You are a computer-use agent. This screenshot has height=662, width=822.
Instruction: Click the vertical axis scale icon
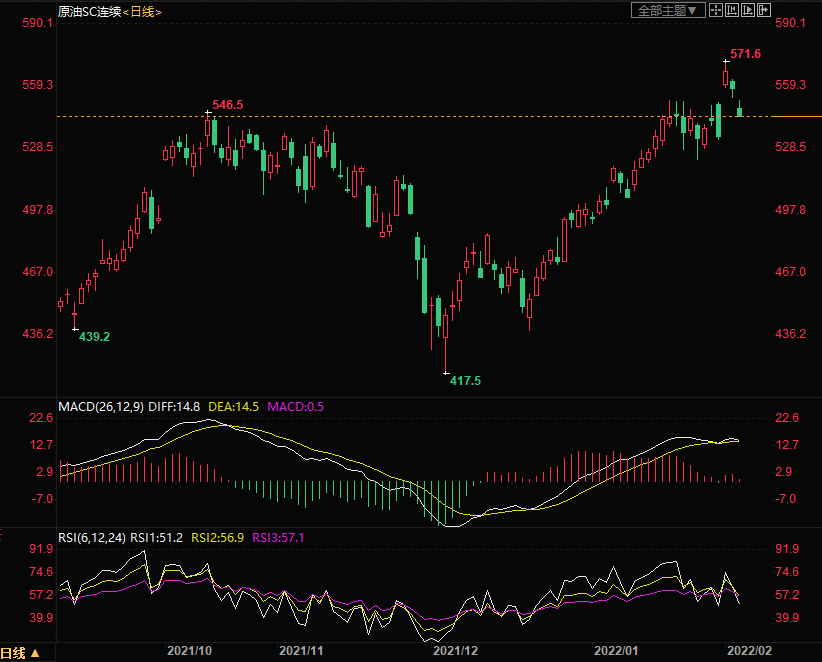tap(732, 10)
